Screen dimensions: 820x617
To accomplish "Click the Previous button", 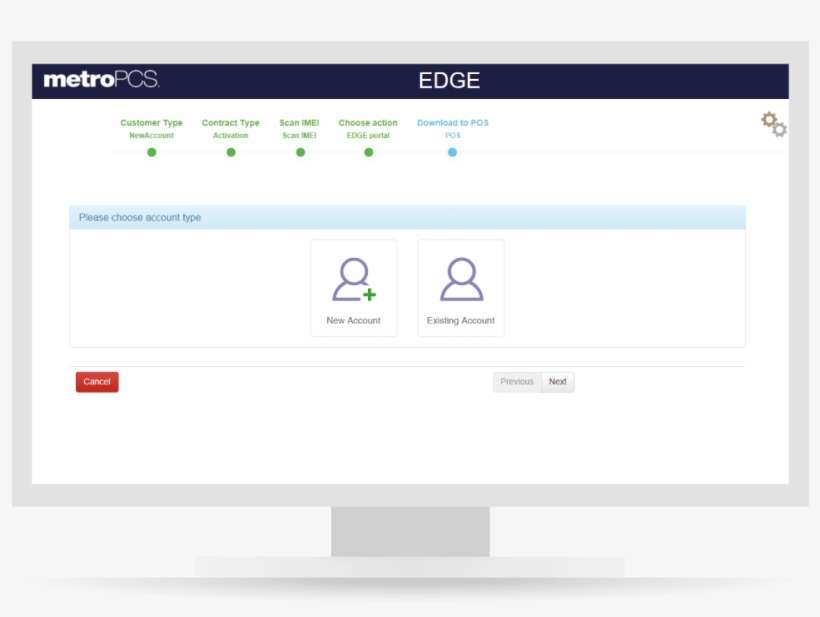I will pyautogui.click(x=516, y=382).
